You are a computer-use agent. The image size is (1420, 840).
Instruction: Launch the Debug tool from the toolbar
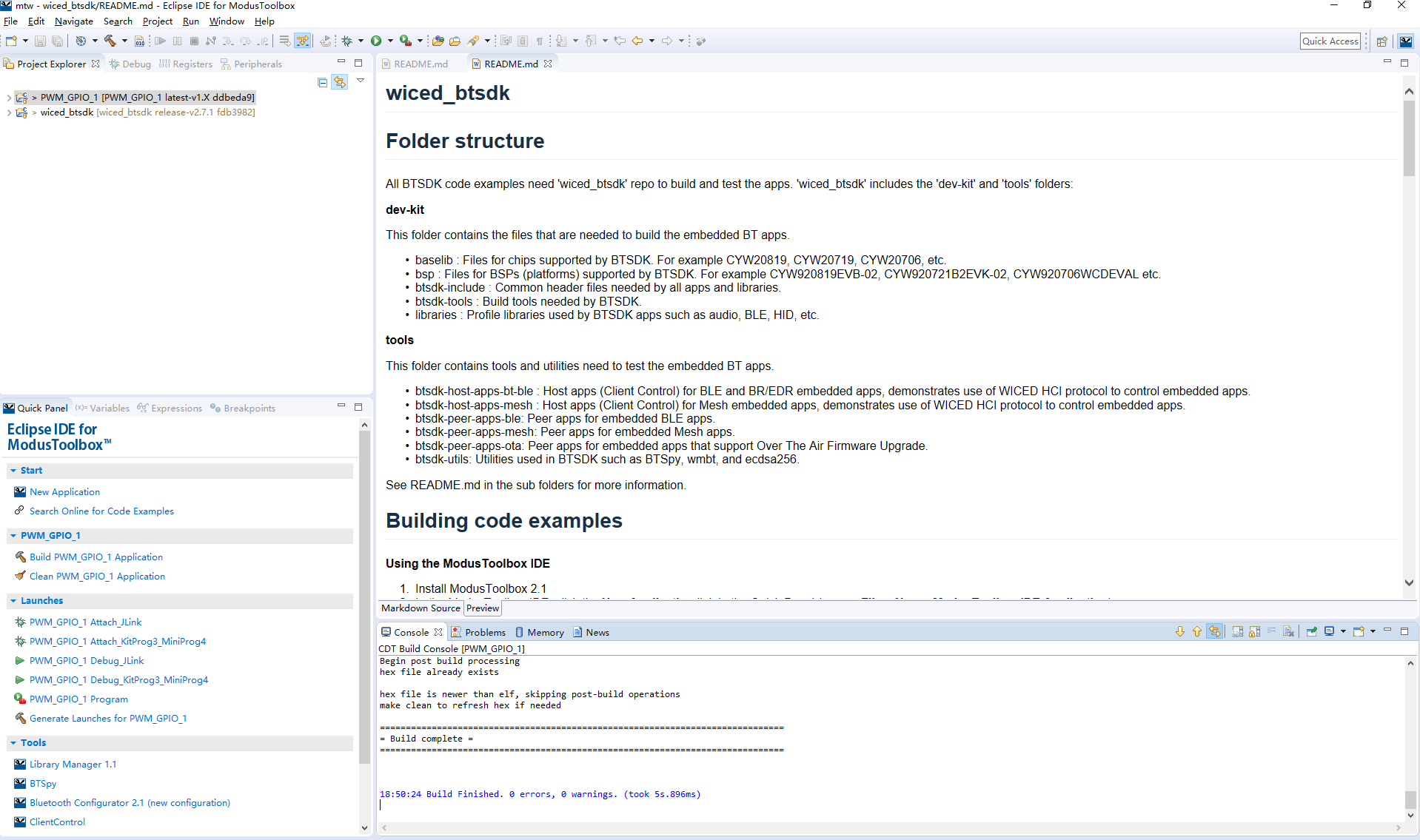coord(346,41)
